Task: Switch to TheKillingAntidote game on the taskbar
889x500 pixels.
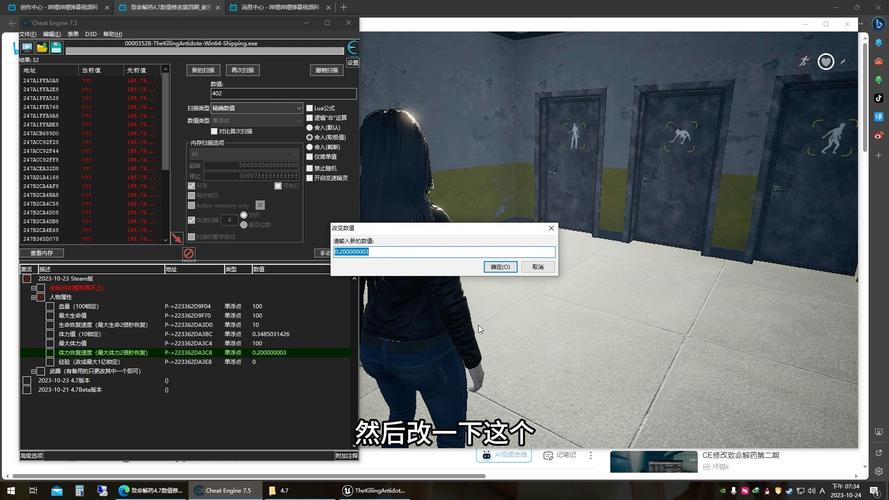Action: [374, 490]
